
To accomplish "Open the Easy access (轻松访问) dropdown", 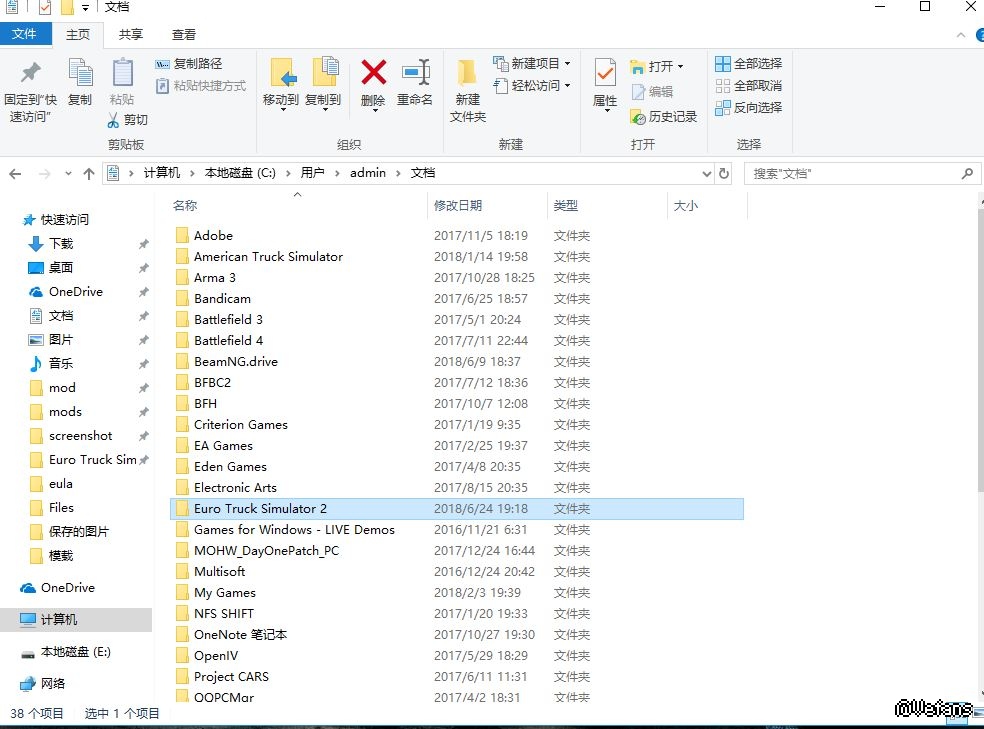I will pos(567,85).
